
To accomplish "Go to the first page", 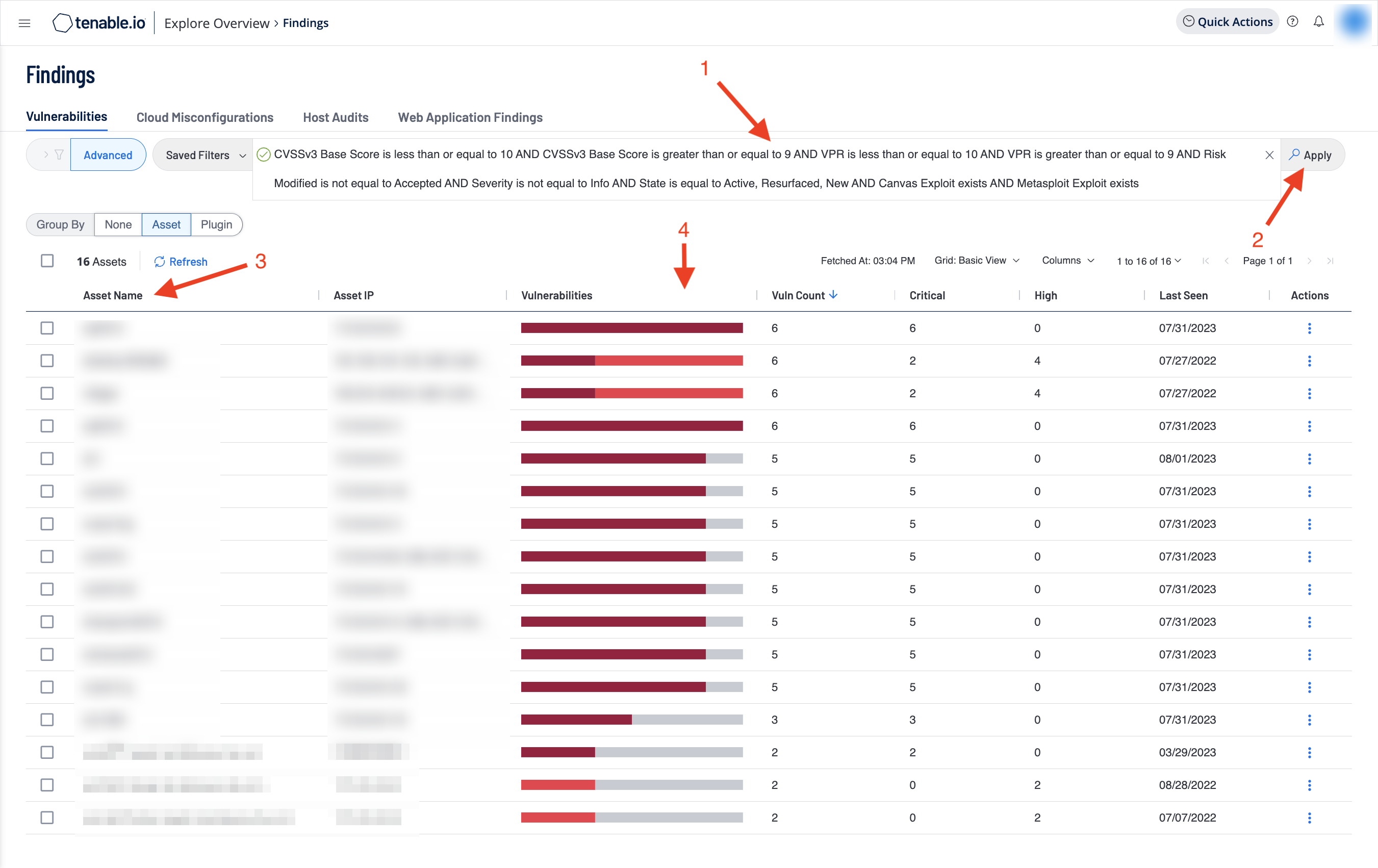I will tap(1205, 261).
